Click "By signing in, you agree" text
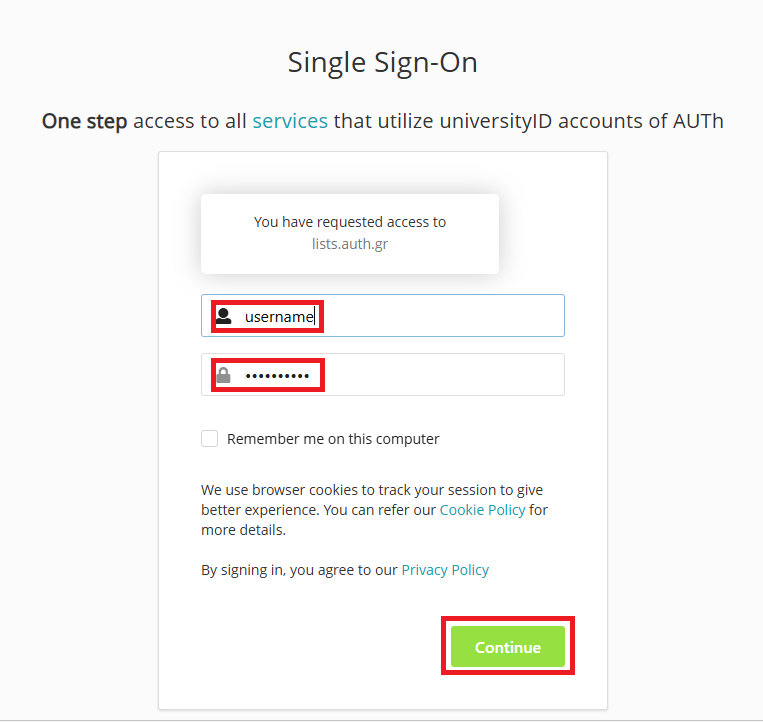 pyautogui.click(x=299, y=570)
